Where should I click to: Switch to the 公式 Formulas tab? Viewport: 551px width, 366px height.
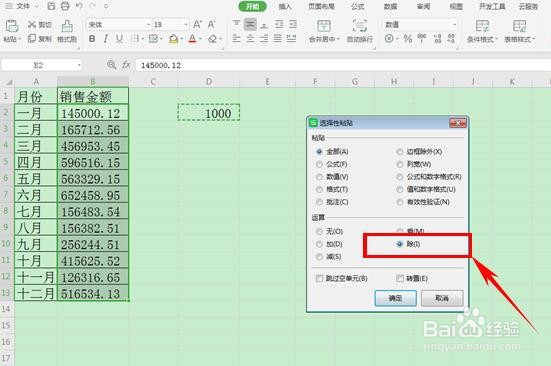tap(357, 6)
